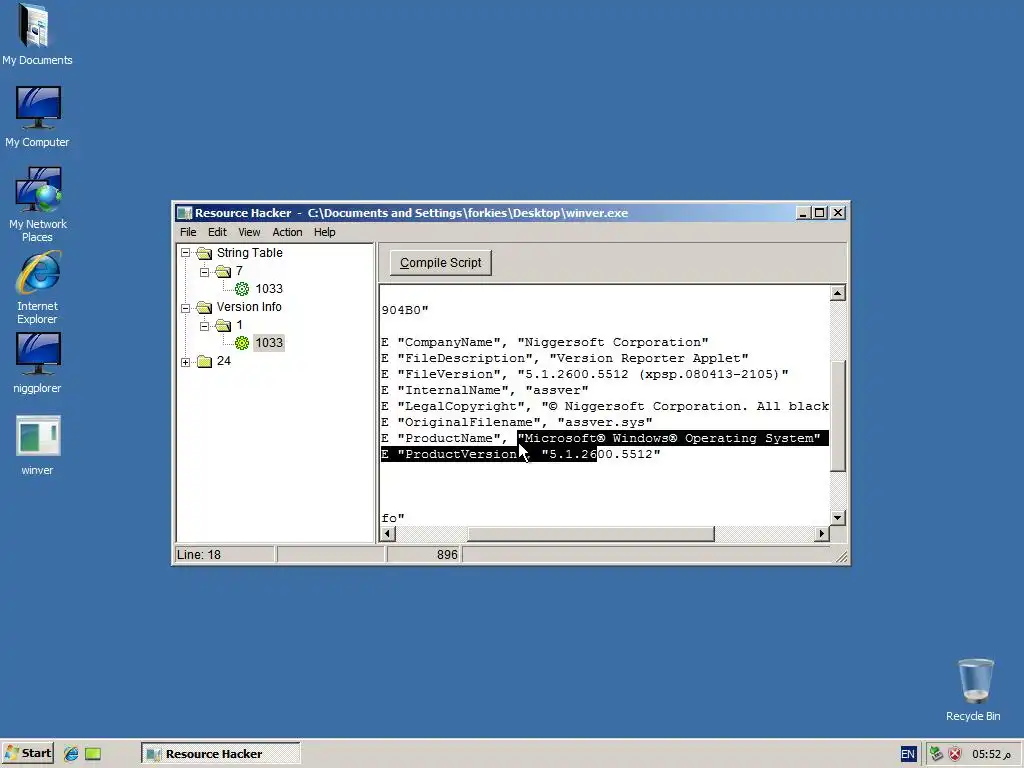
Task: Click the "Line: 18" status bar field
Action: (225, 554)
